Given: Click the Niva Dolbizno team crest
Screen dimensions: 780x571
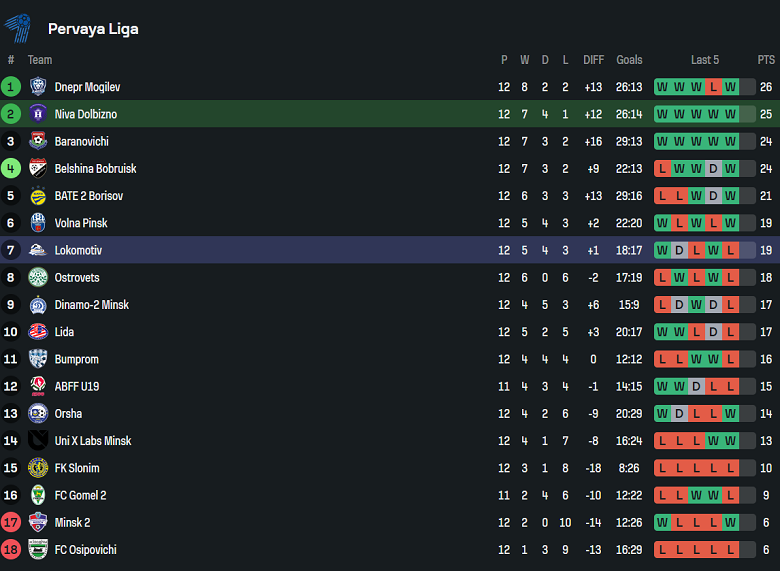Looking at the screenshot, I should click(38, 114).
